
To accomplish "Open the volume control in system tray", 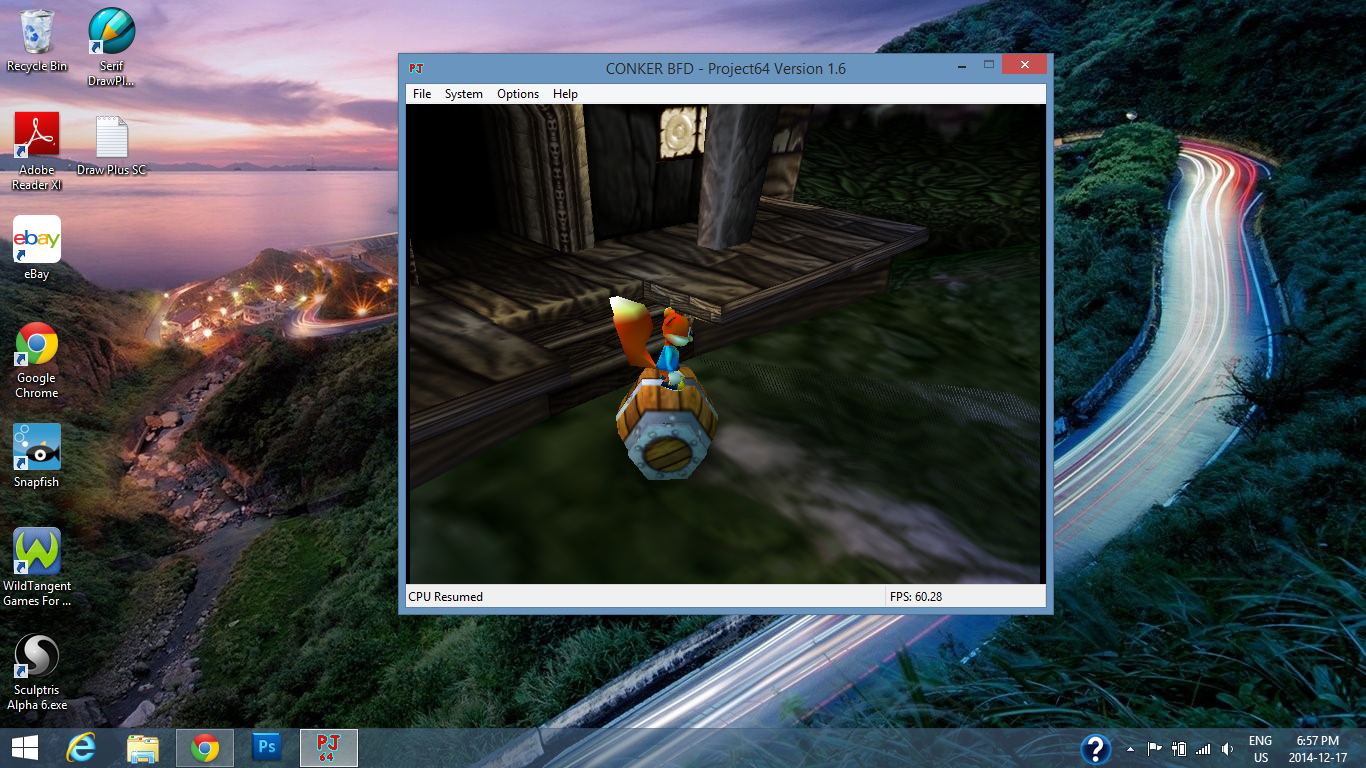I will (x=1227, y=749).
